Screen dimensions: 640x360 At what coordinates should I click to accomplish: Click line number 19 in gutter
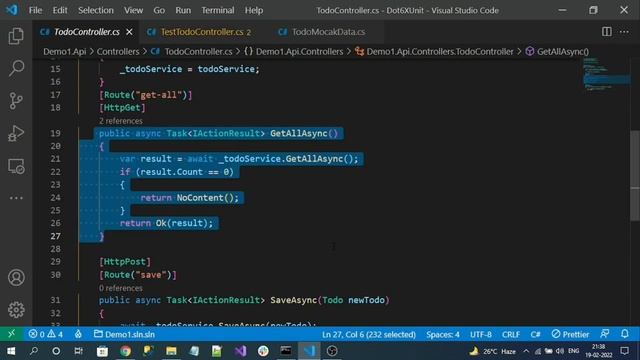[56, 133]
